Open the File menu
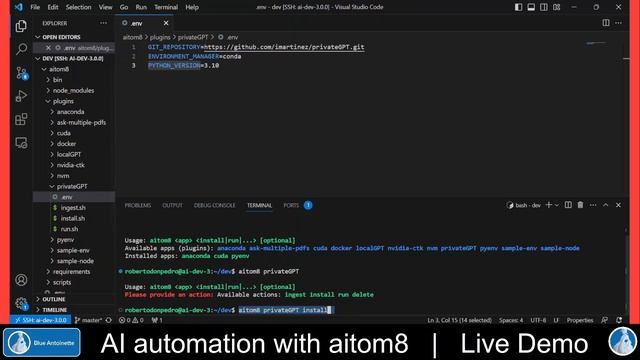This screenshot has width=640, height=360. click(x=35, y=7)
